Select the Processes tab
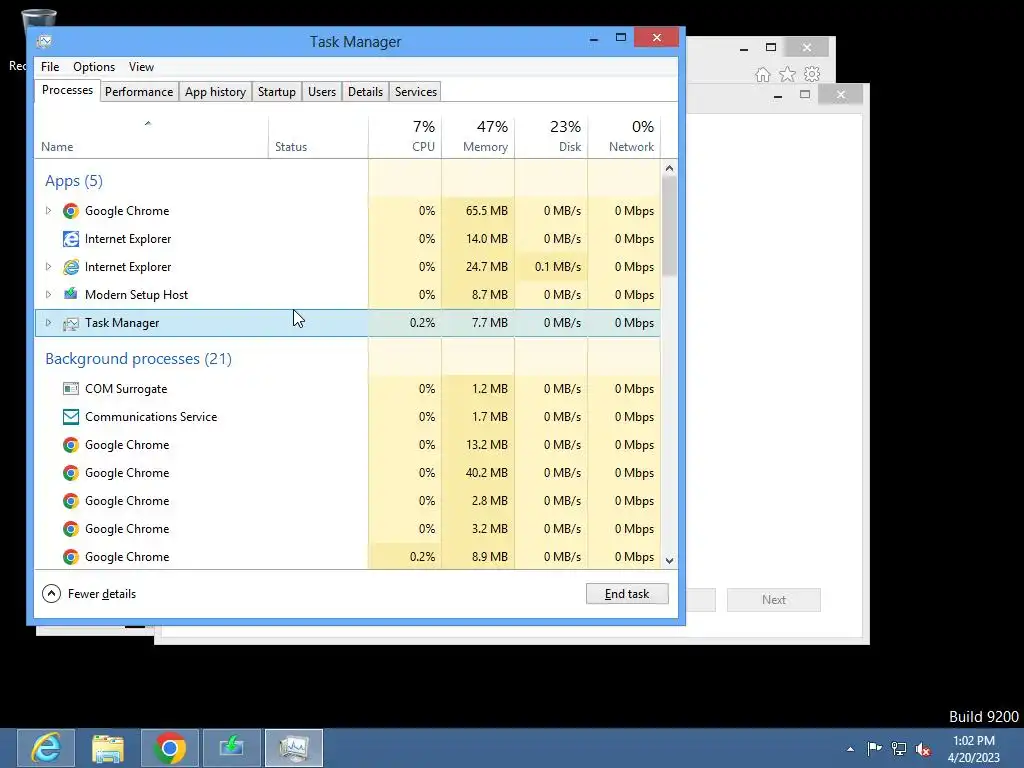The width and height of the screenshot is (1024, 768). [67, 91]
